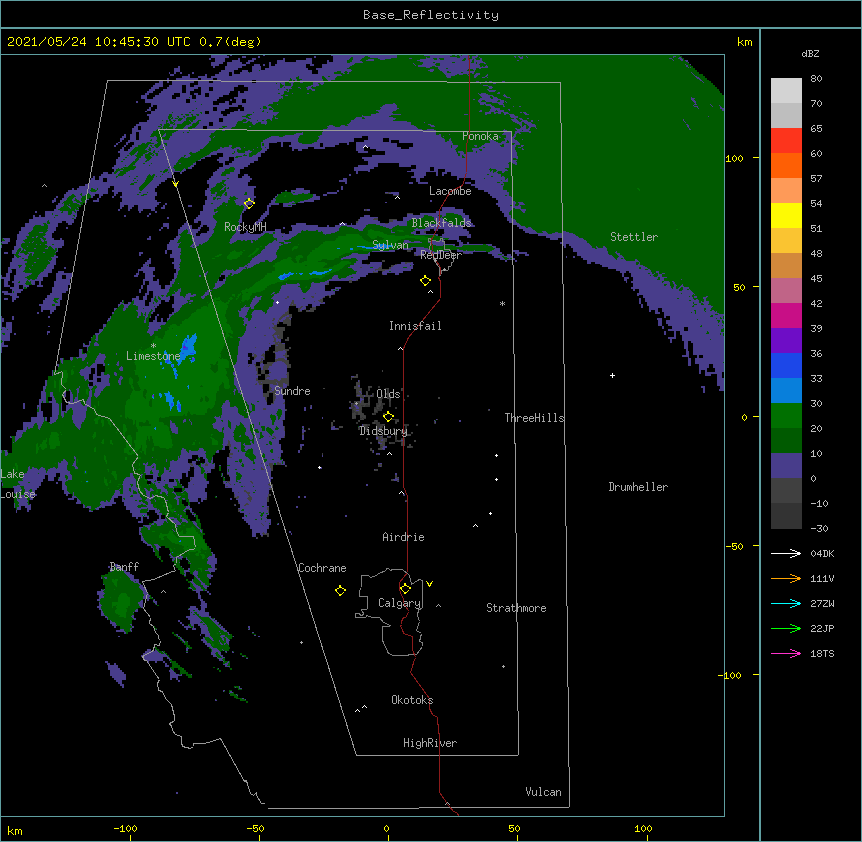862x842 pixels.
Task: Click the 65 value in dBZ scale
Action: [816, 129]
